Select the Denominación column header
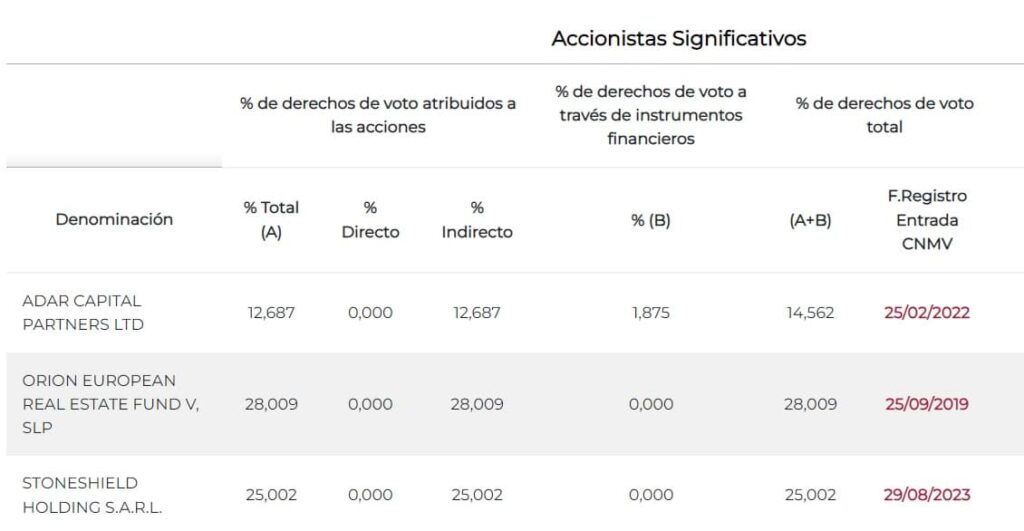 tap(114, 219)
